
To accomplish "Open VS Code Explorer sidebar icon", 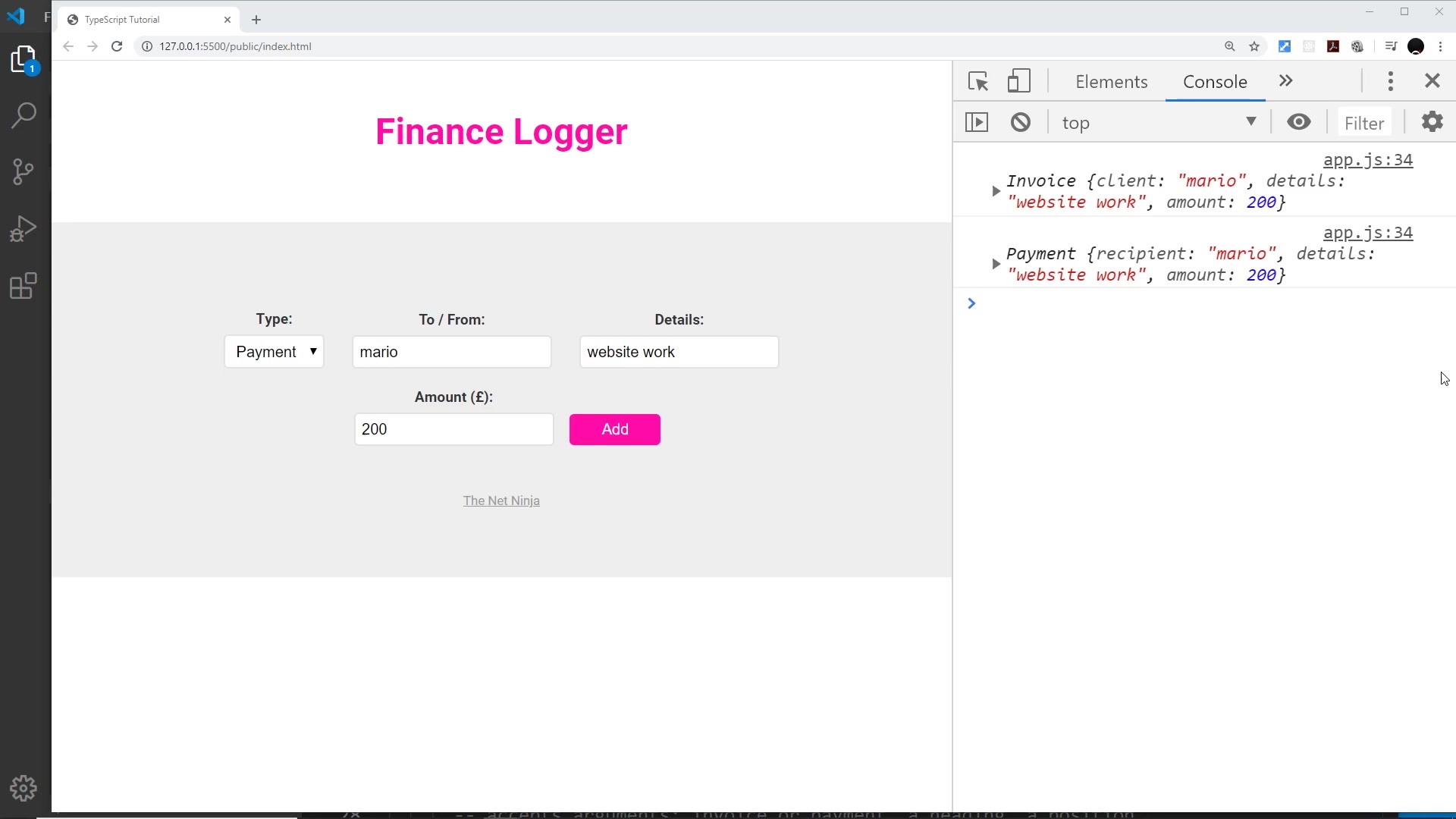I will [24, 59].
